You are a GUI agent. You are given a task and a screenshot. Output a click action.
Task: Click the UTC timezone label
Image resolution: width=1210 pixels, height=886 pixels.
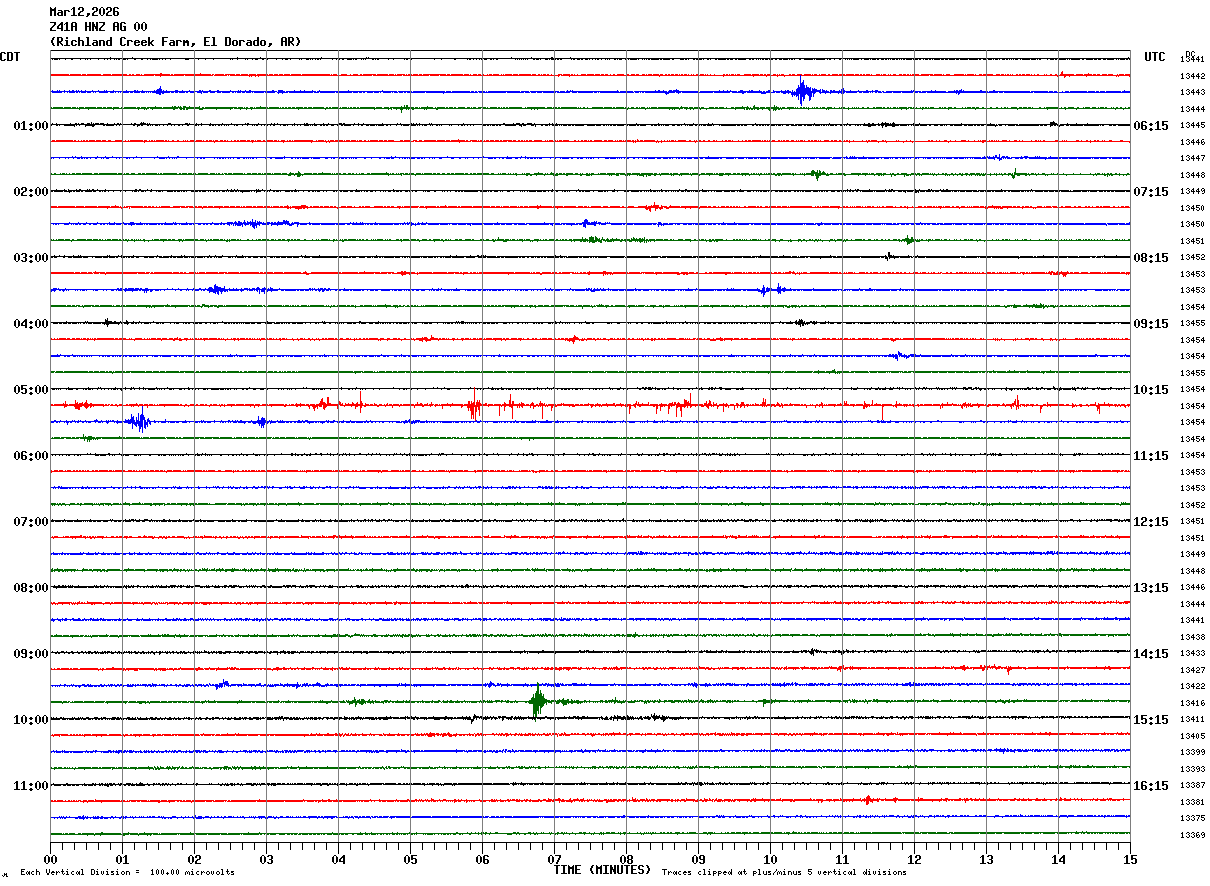(1155, 57)
